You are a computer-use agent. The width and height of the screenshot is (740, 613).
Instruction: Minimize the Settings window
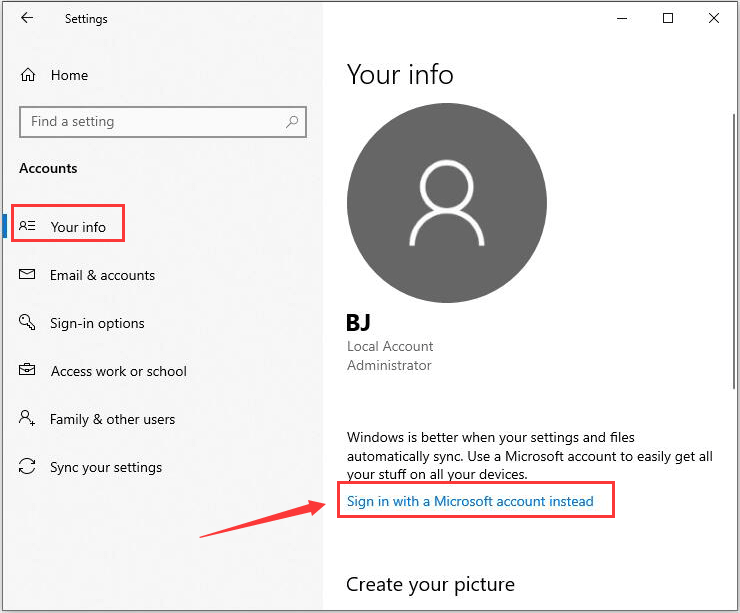pyautogui.click(x=622, y=18)
